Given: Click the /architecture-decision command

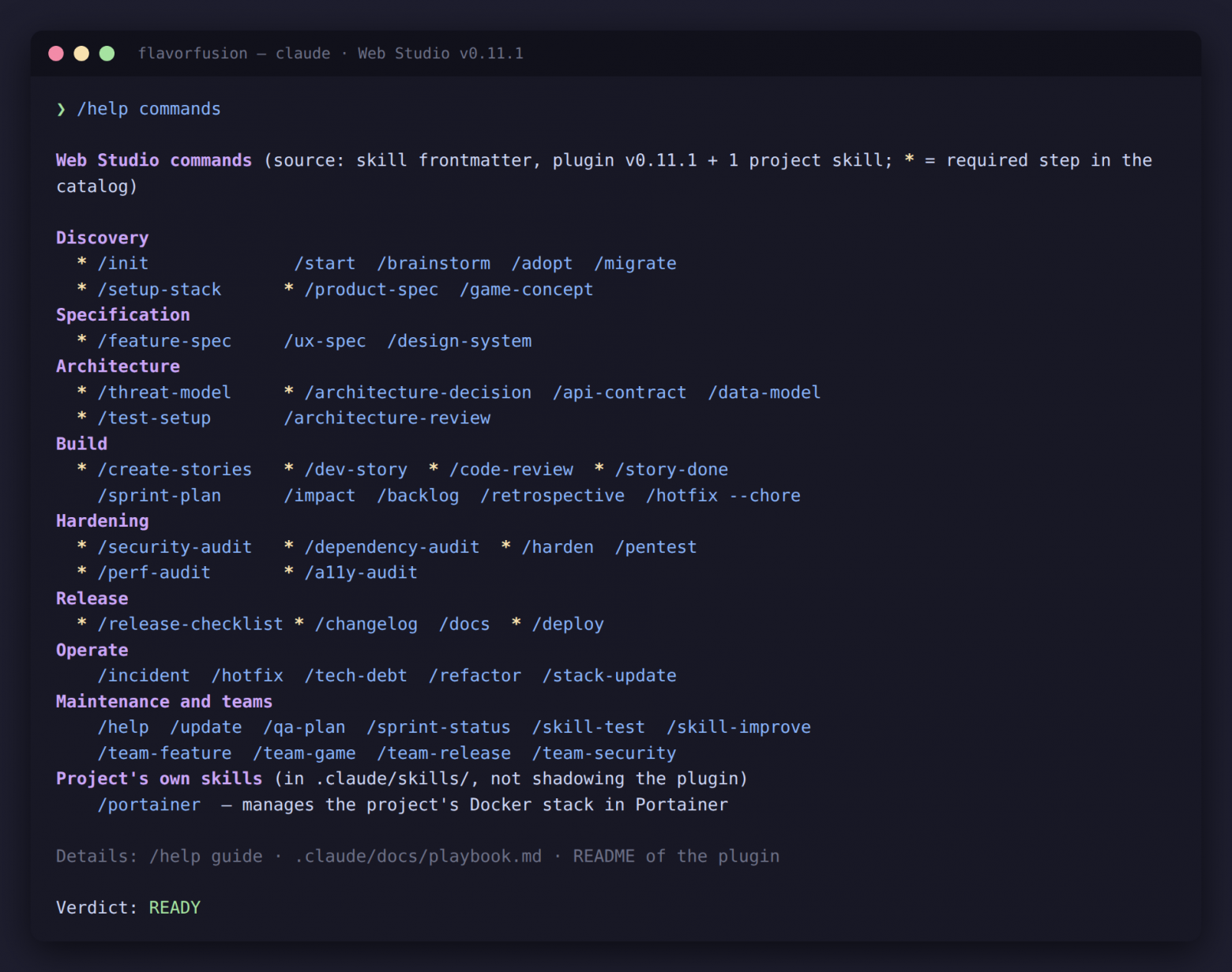Looking at the screenshot, I should (x=418, y=392).
